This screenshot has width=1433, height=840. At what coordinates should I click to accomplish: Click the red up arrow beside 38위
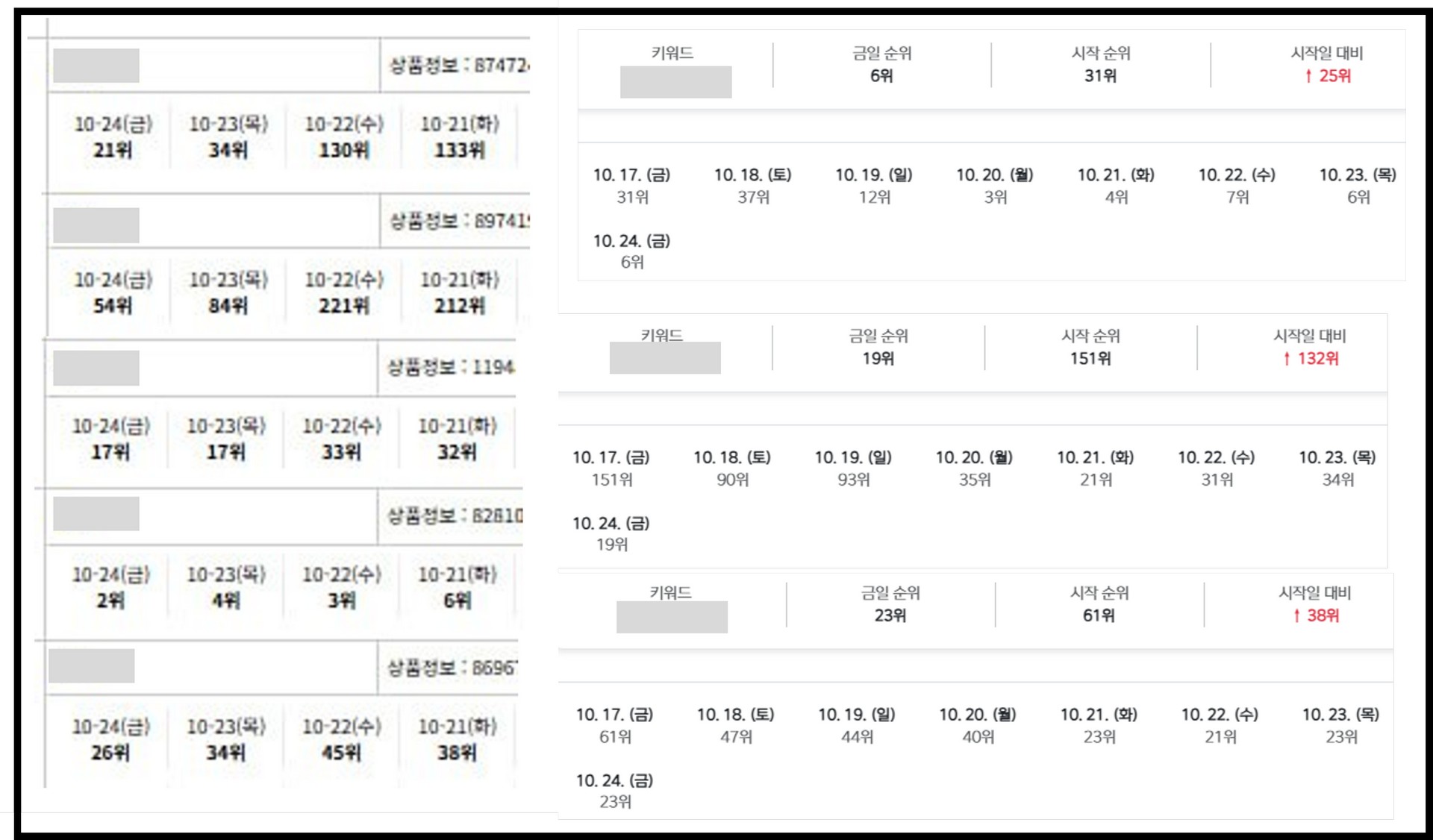tap(1297, 615)
